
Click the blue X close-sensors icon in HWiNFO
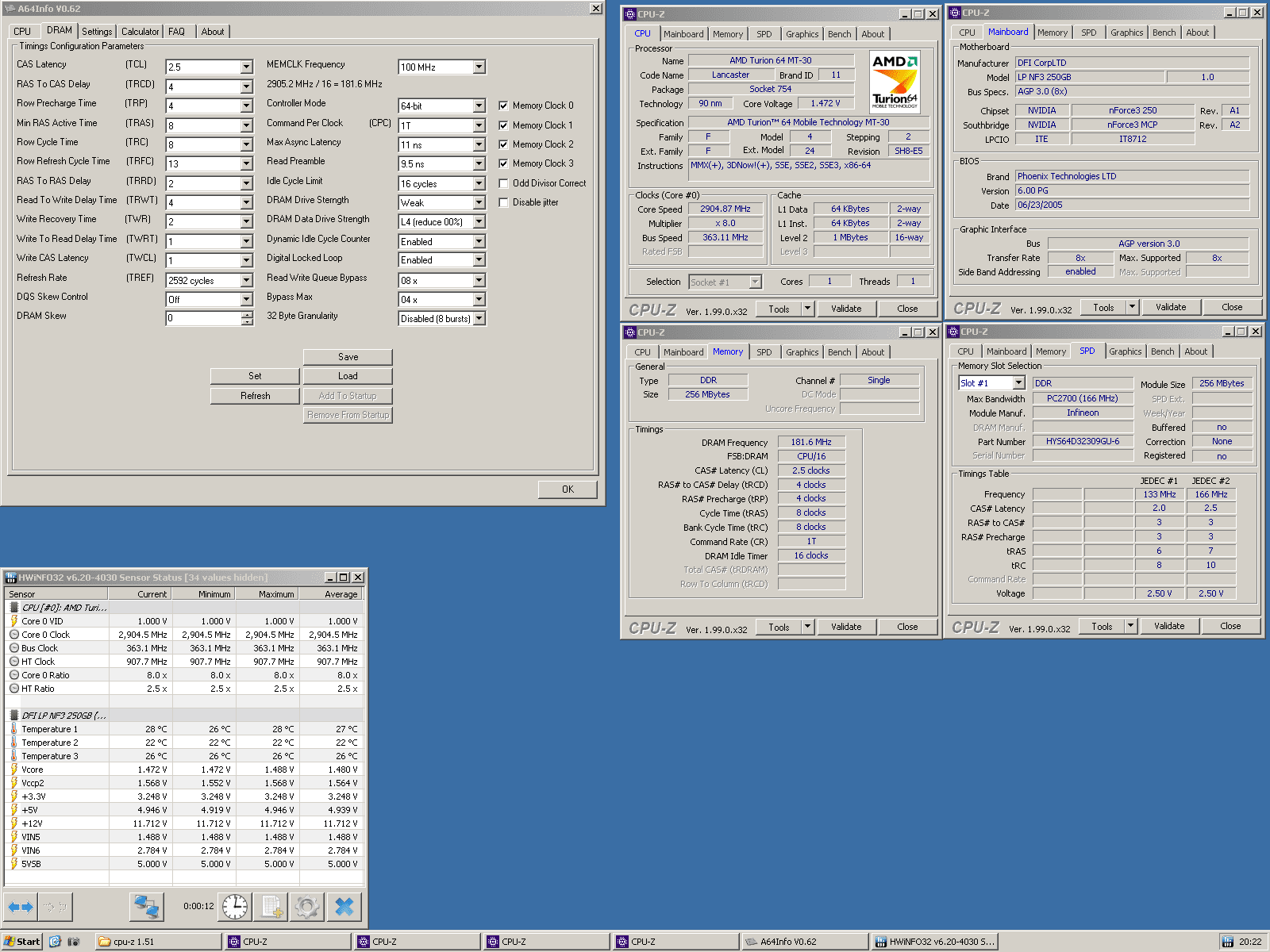(344, 906)
